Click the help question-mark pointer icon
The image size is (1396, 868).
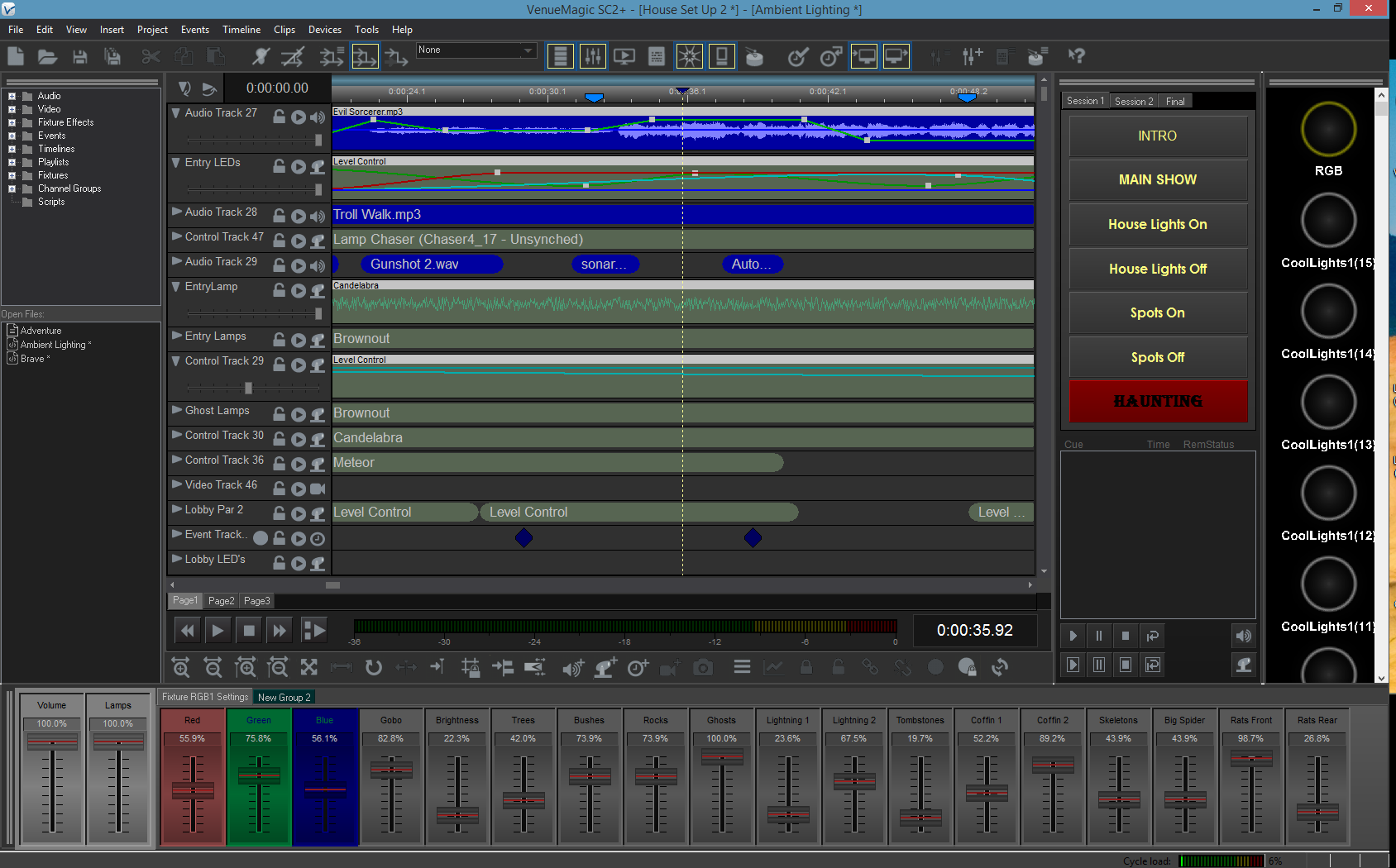[x=1076, y=56]
